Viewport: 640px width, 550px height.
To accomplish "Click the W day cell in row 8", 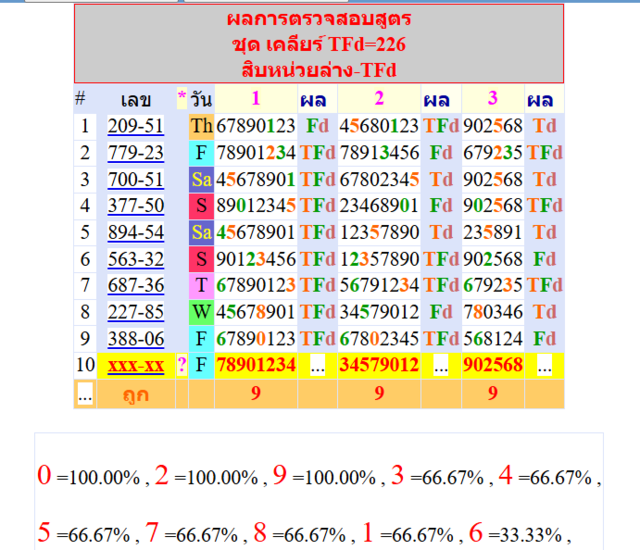I will [x=201, y=313].
